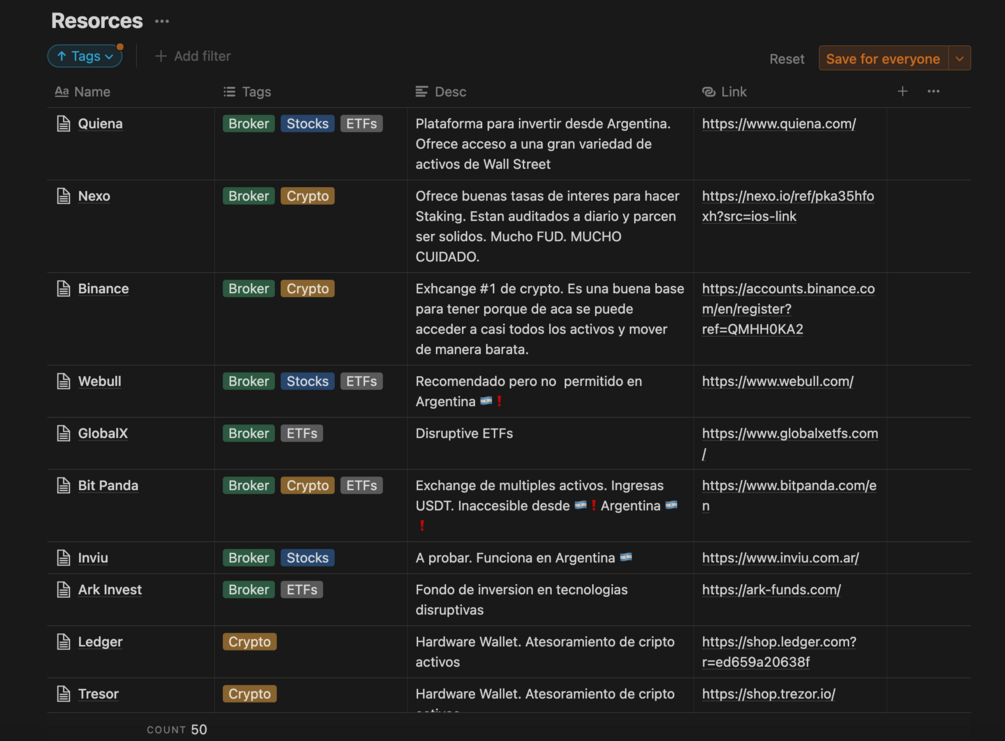Click the Crypto tag in Tresor row
The image size is (1005, 741).
coord(249,694)
